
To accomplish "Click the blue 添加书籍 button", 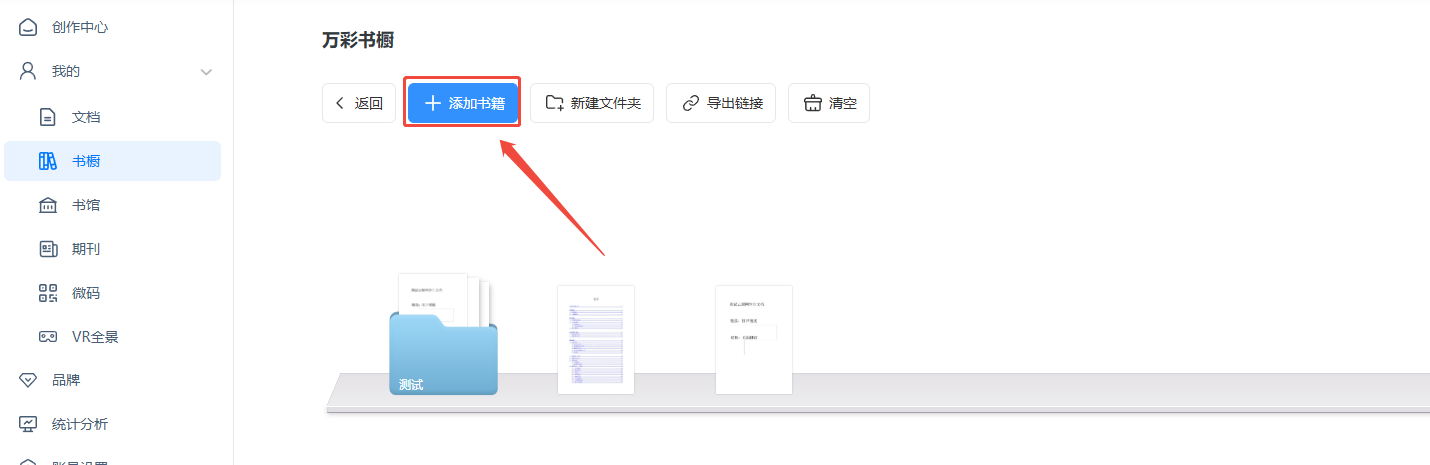I will coord(462,103).
